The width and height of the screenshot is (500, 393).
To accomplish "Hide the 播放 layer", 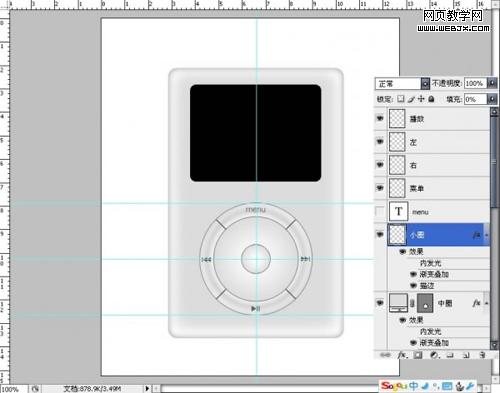I will pos(380,118).
